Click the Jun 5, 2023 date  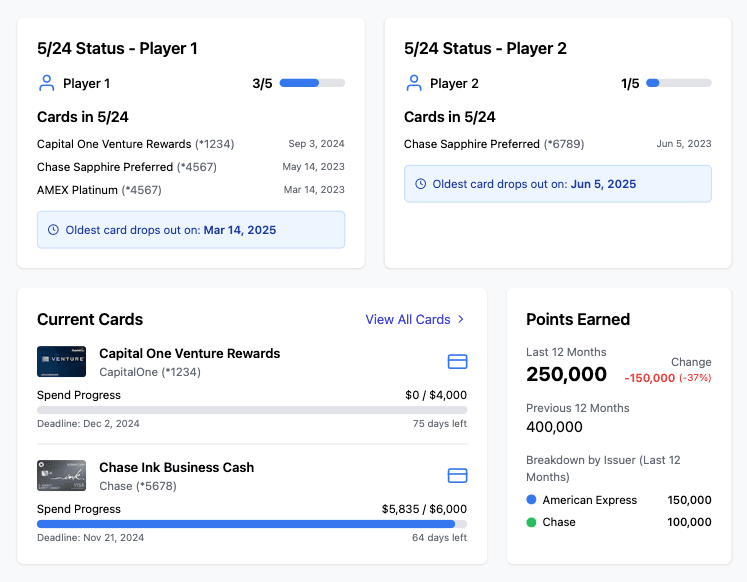click(x=684, y=143)
